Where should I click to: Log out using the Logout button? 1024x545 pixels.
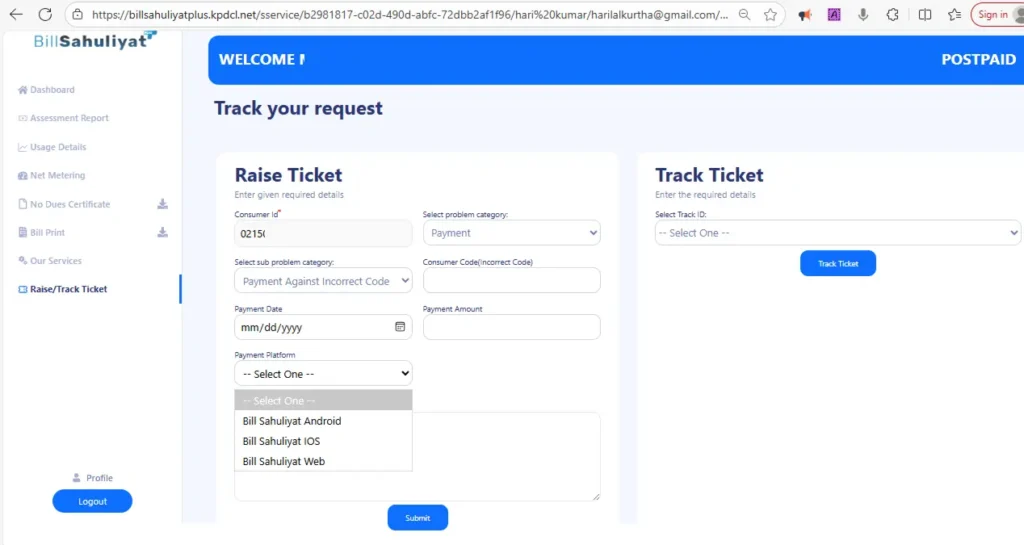(x=92, y=501)
